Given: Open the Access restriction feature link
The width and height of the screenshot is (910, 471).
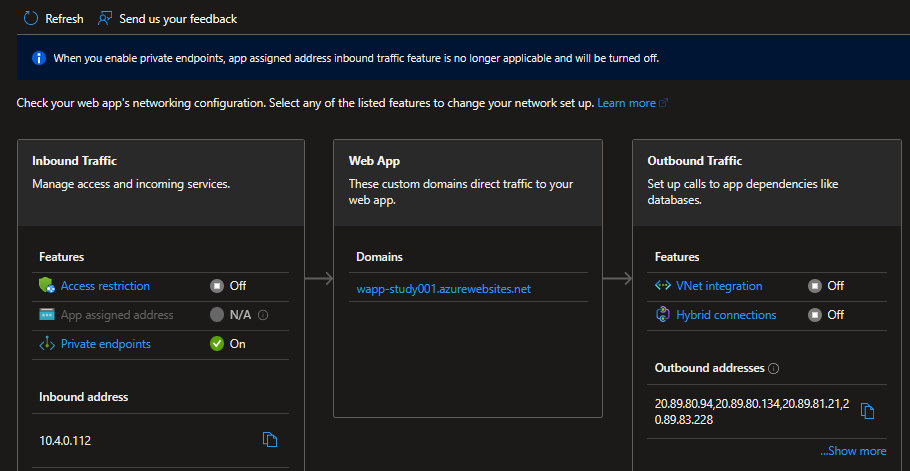Looking at the screenshot, I should [105, 286].
